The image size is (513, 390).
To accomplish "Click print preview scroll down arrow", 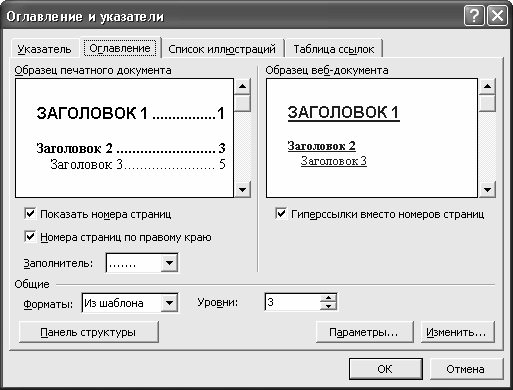I will (x=242, y=190).
